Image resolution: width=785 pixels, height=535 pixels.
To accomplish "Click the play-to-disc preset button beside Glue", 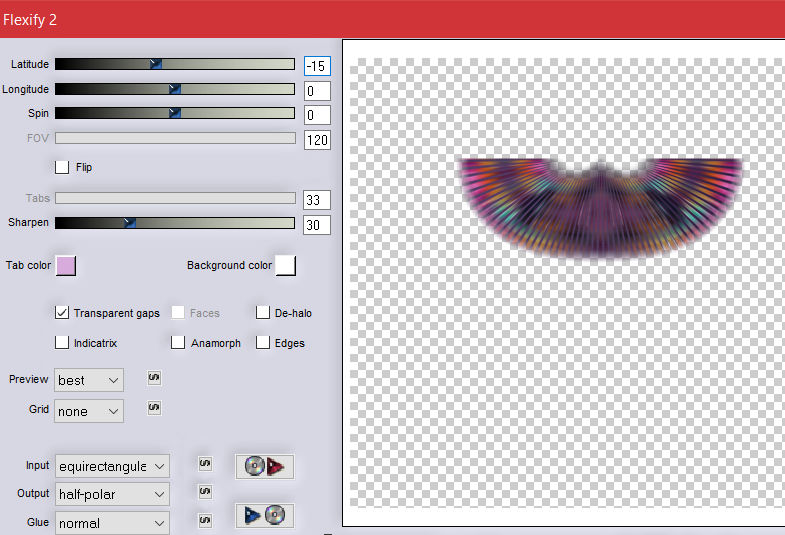I will 264,515.
